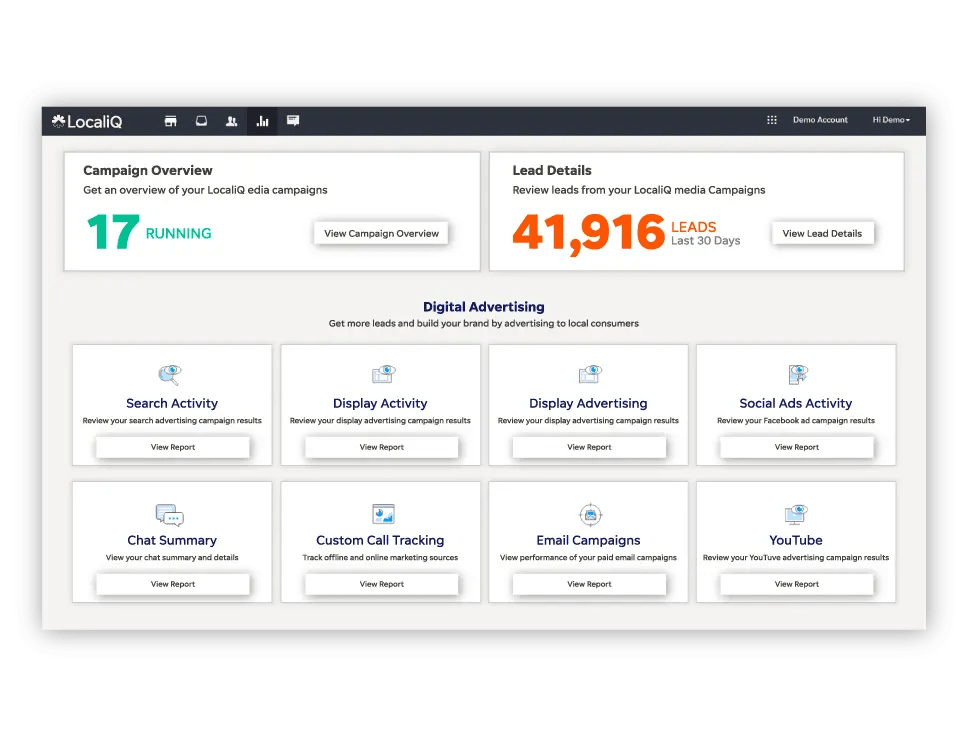Click the YouTube card title

796,540
